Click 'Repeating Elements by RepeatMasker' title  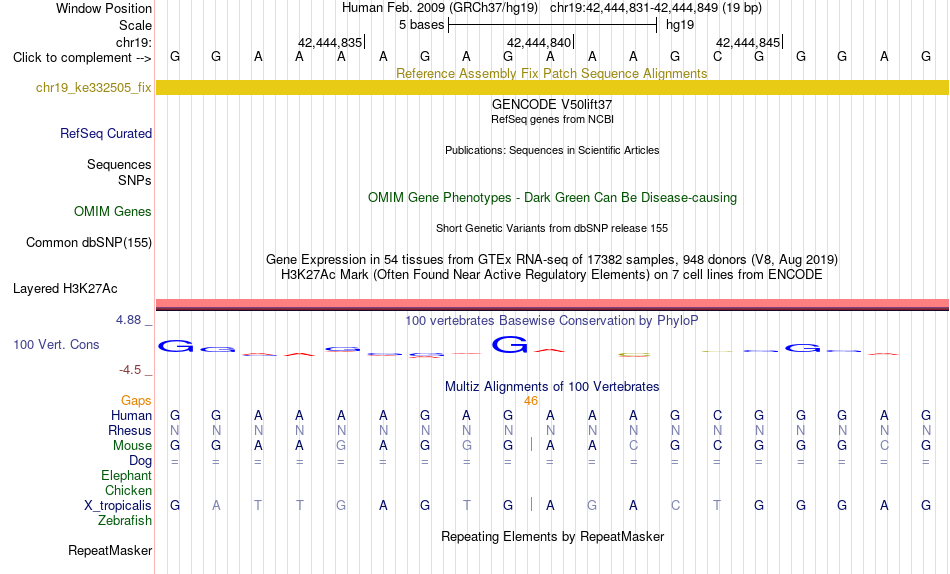point(552,537)
